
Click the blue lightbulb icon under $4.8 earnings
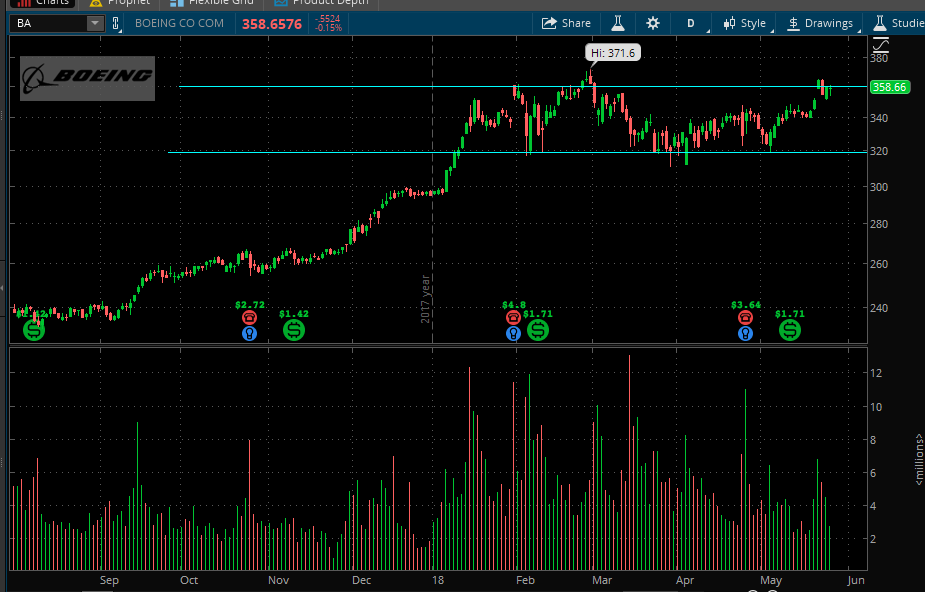(x=513, y=334)
